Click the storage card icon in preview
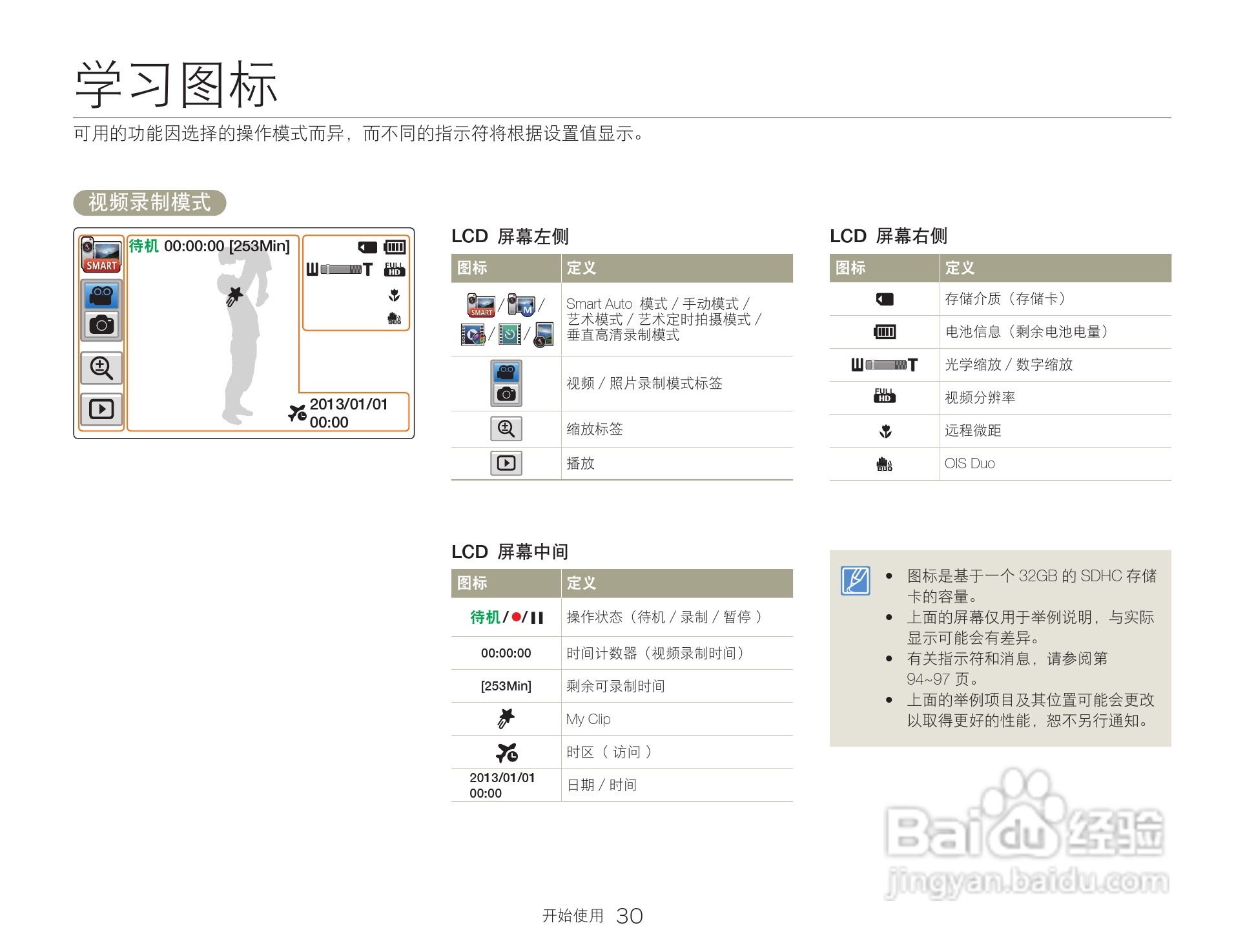Image resolution: width=1245 pixels, height=952 pixels. point(367,247)
